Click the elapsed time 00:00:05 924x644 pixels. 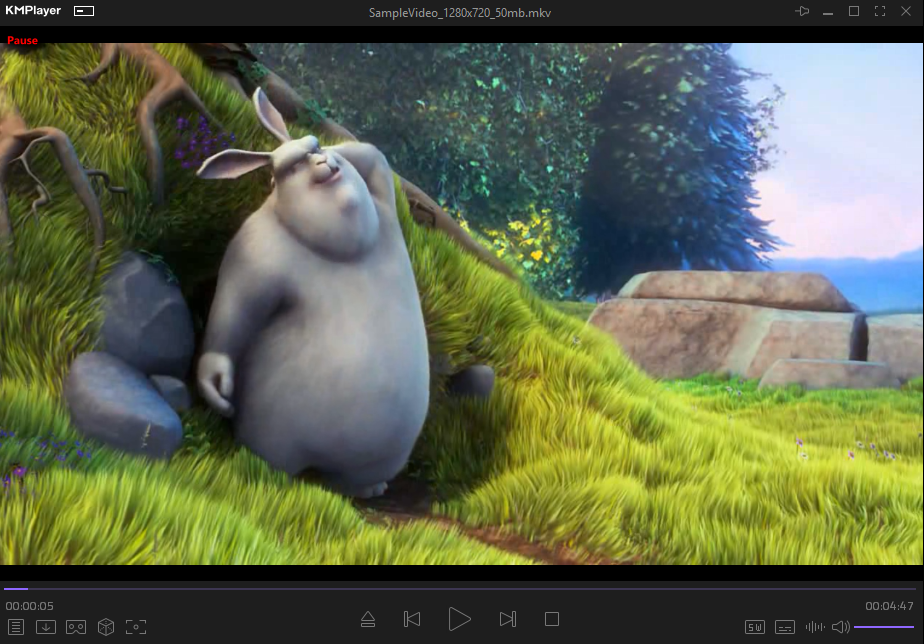pos(29,606)
